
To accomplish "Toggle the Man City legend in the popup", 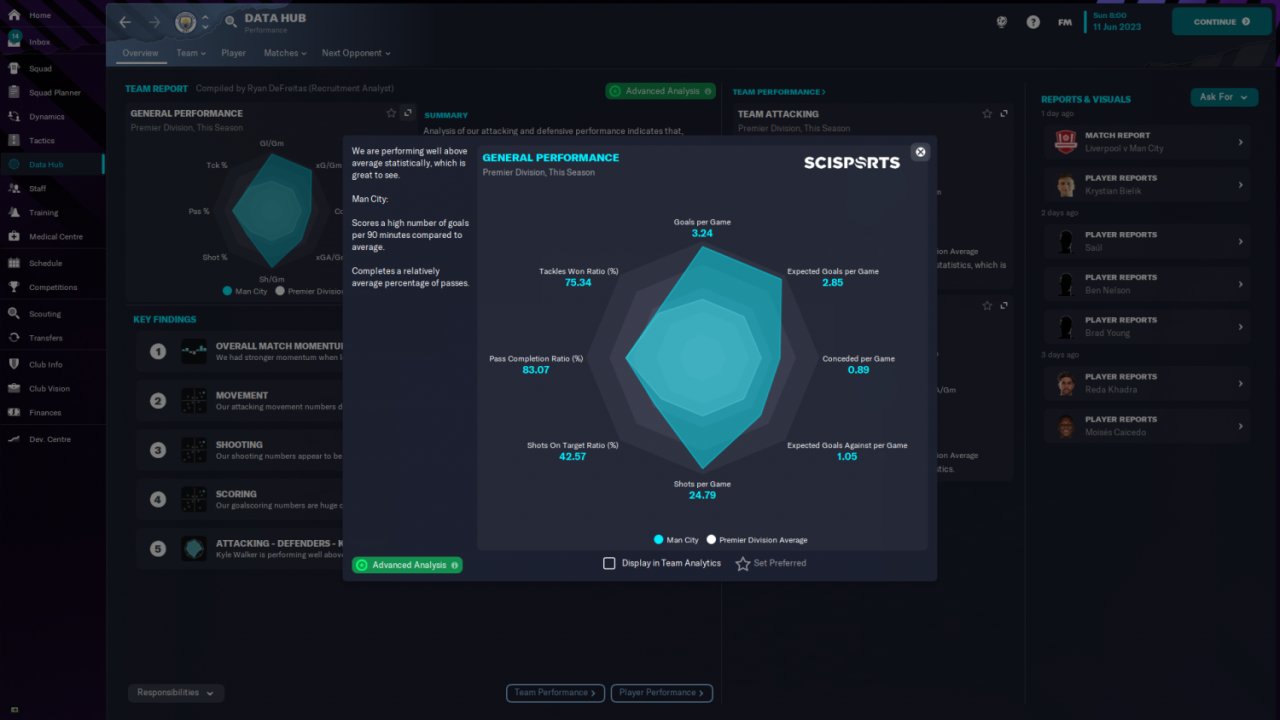I will click(x=677, y=540).
